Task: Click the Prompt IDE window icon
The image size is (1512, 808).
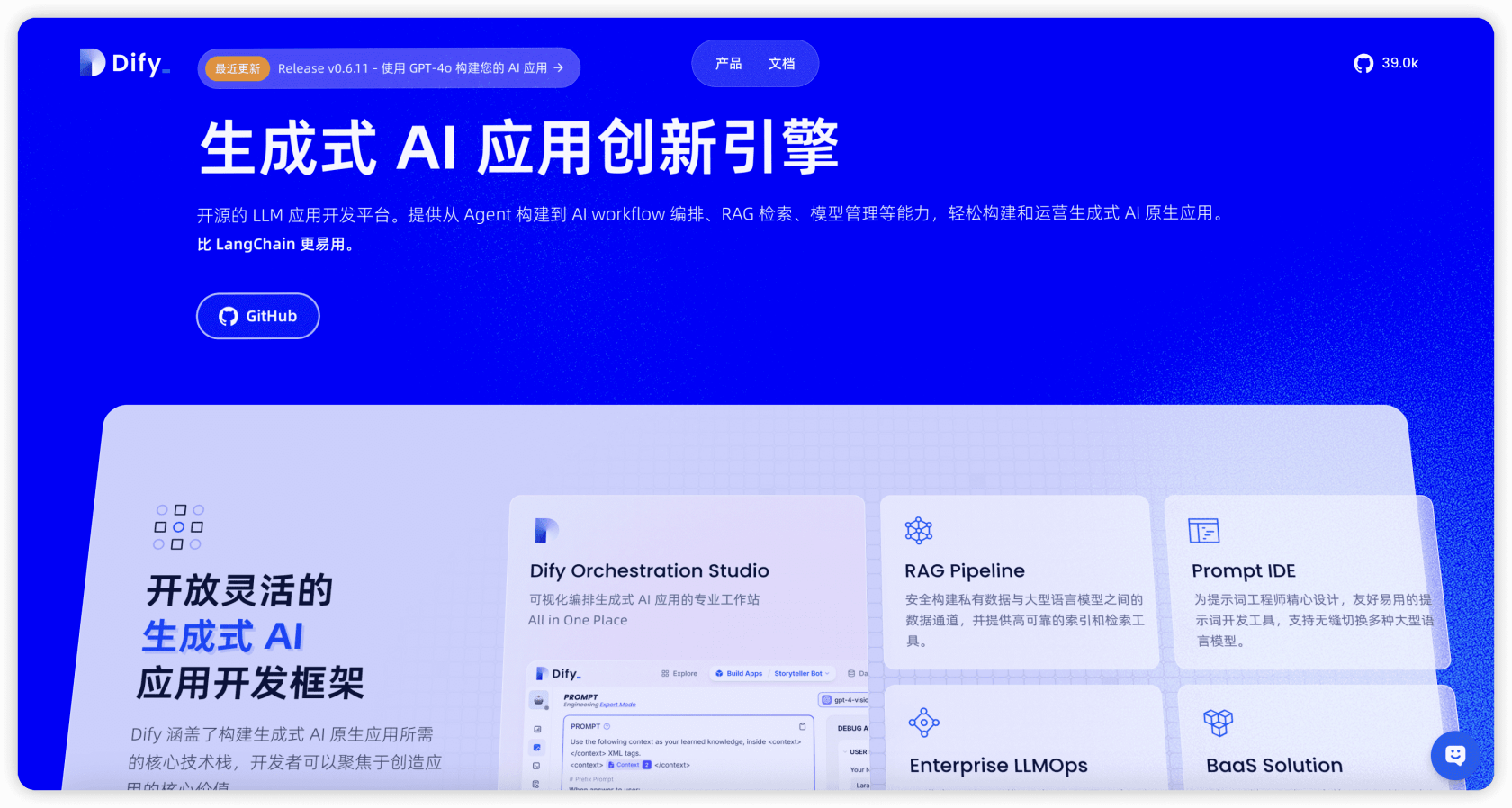Action: [x=1203, y=531]
